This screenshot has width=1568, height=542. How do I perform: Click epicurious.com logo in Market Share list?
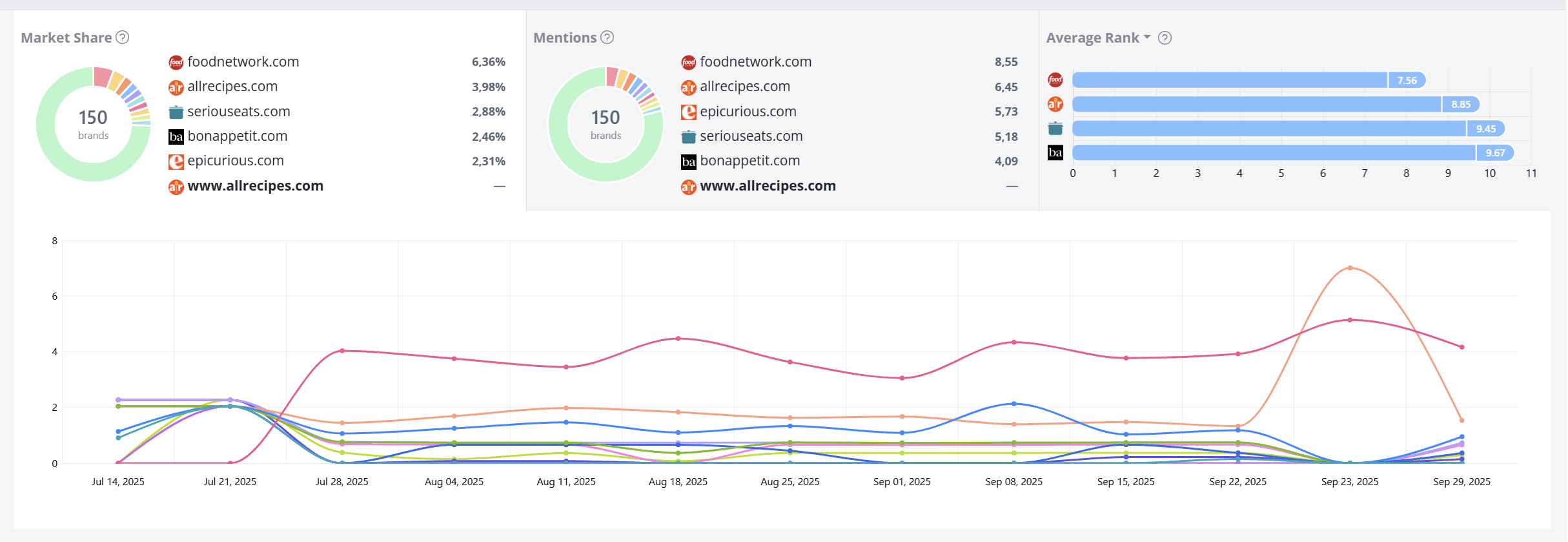coord(176,162)
